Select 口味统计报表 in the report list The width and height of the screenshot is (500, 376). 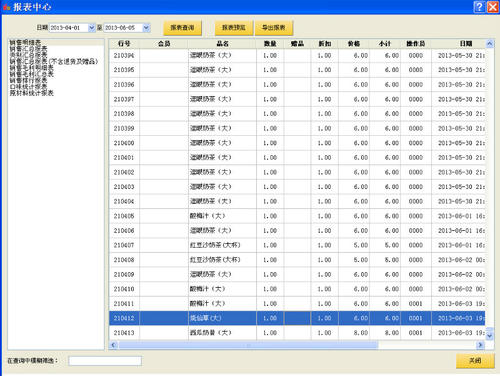pos(28,87)
